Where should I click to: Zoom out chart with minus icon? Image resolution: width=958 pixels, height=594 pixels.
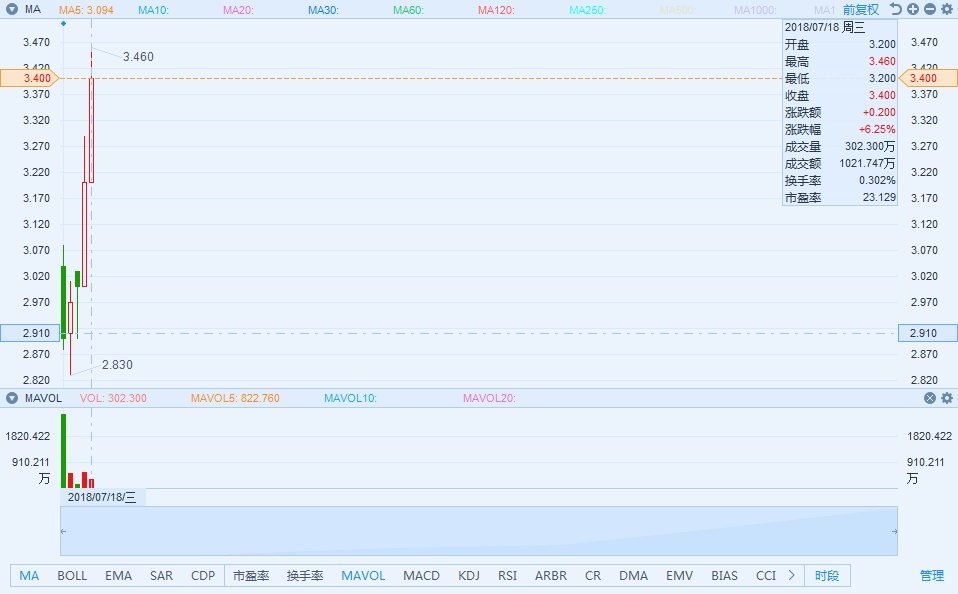coord(930,9)
